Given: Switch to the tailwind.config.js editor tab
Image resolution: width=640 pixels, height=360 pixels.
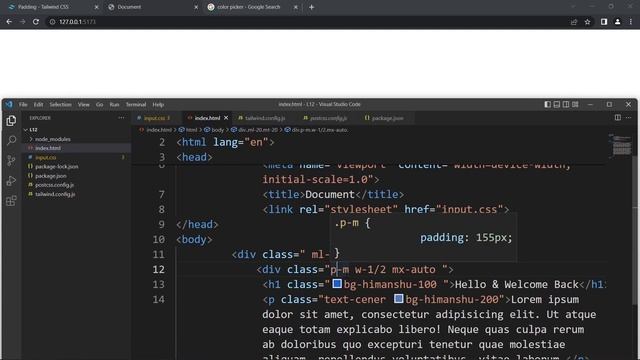Looking at the screenshot, I should (265, 118).
